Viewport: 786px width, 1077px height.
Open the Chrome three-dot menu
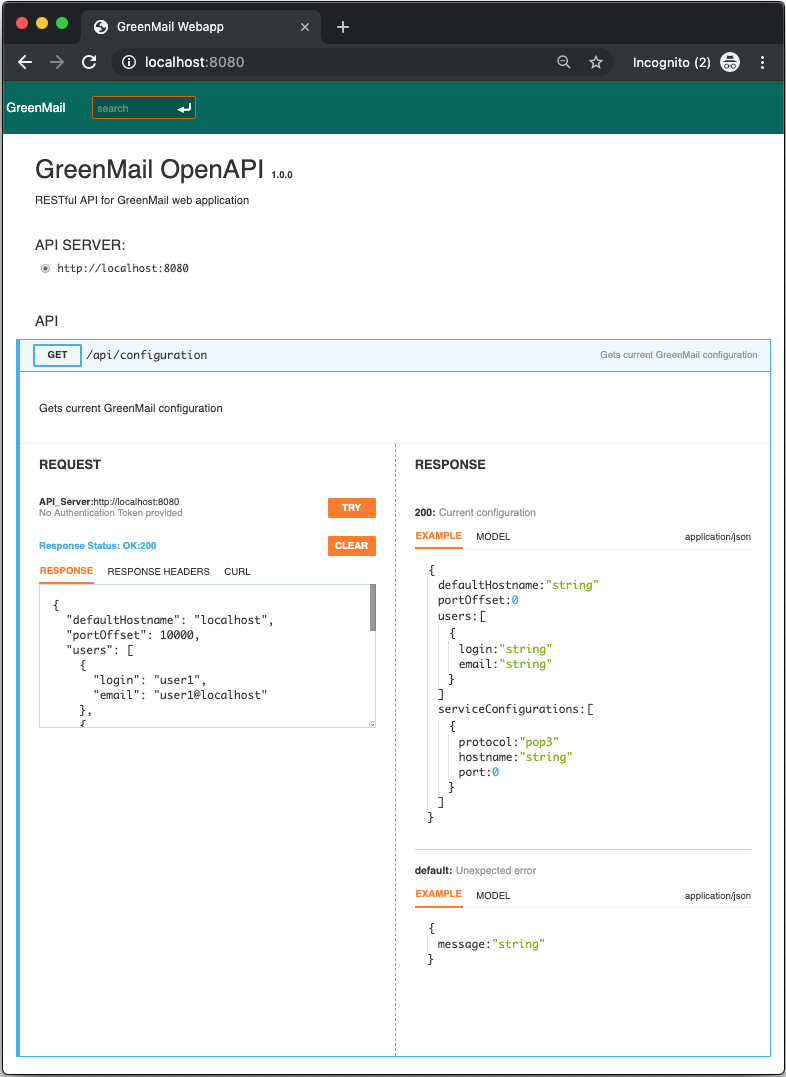click(x=762, y=63)
